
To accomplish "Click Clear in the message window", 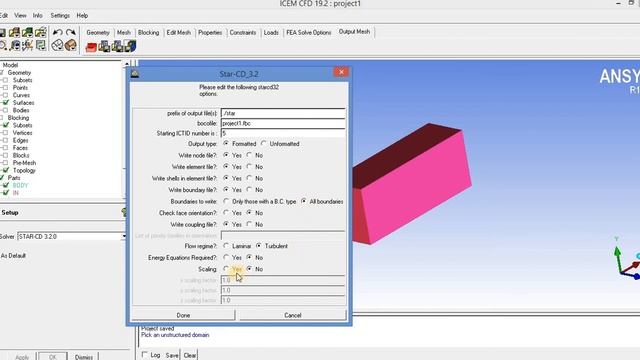I will [189, 355].
